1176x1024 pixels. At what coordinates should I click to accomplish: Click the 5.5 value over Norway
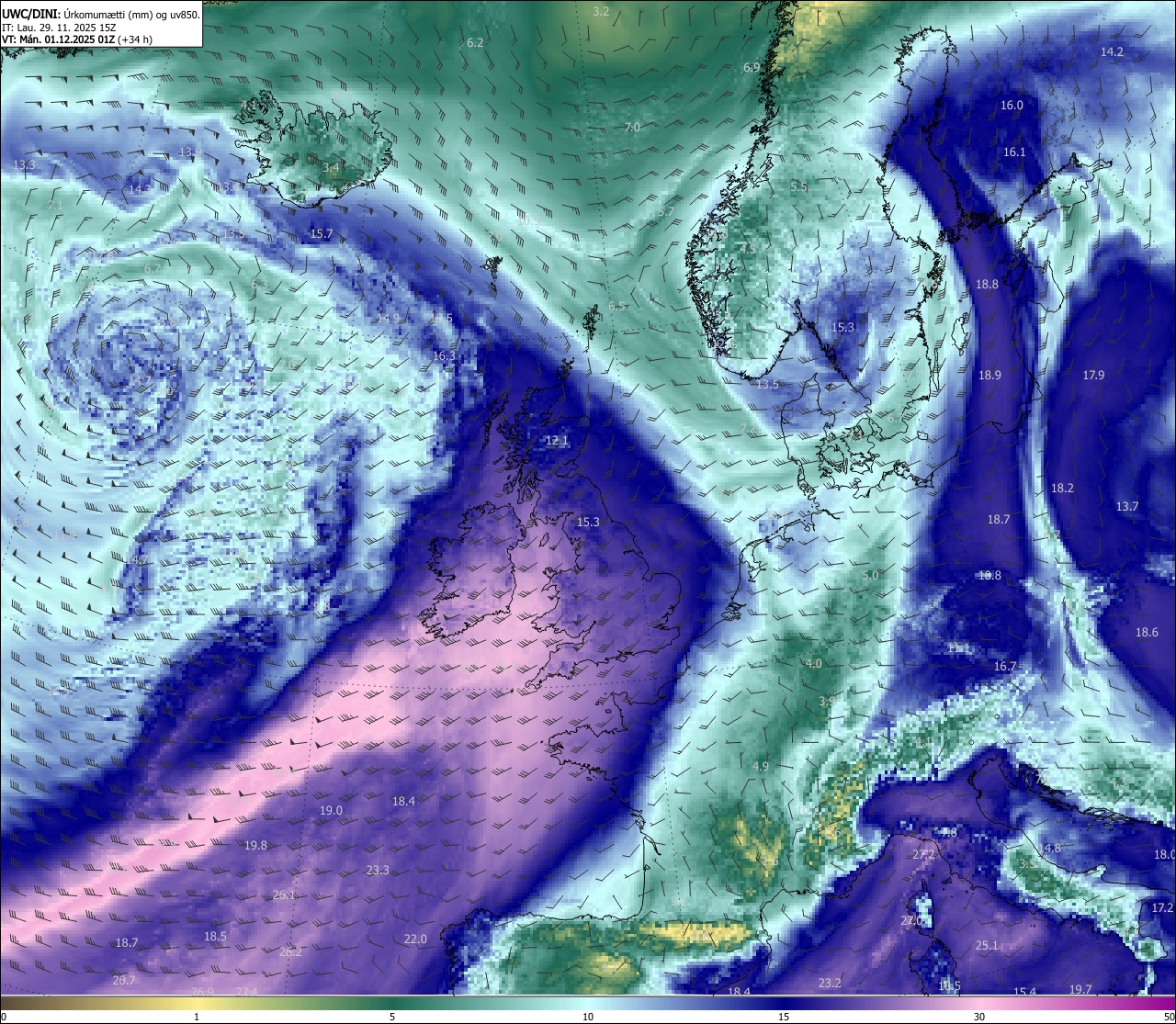(x=798, y=186)
